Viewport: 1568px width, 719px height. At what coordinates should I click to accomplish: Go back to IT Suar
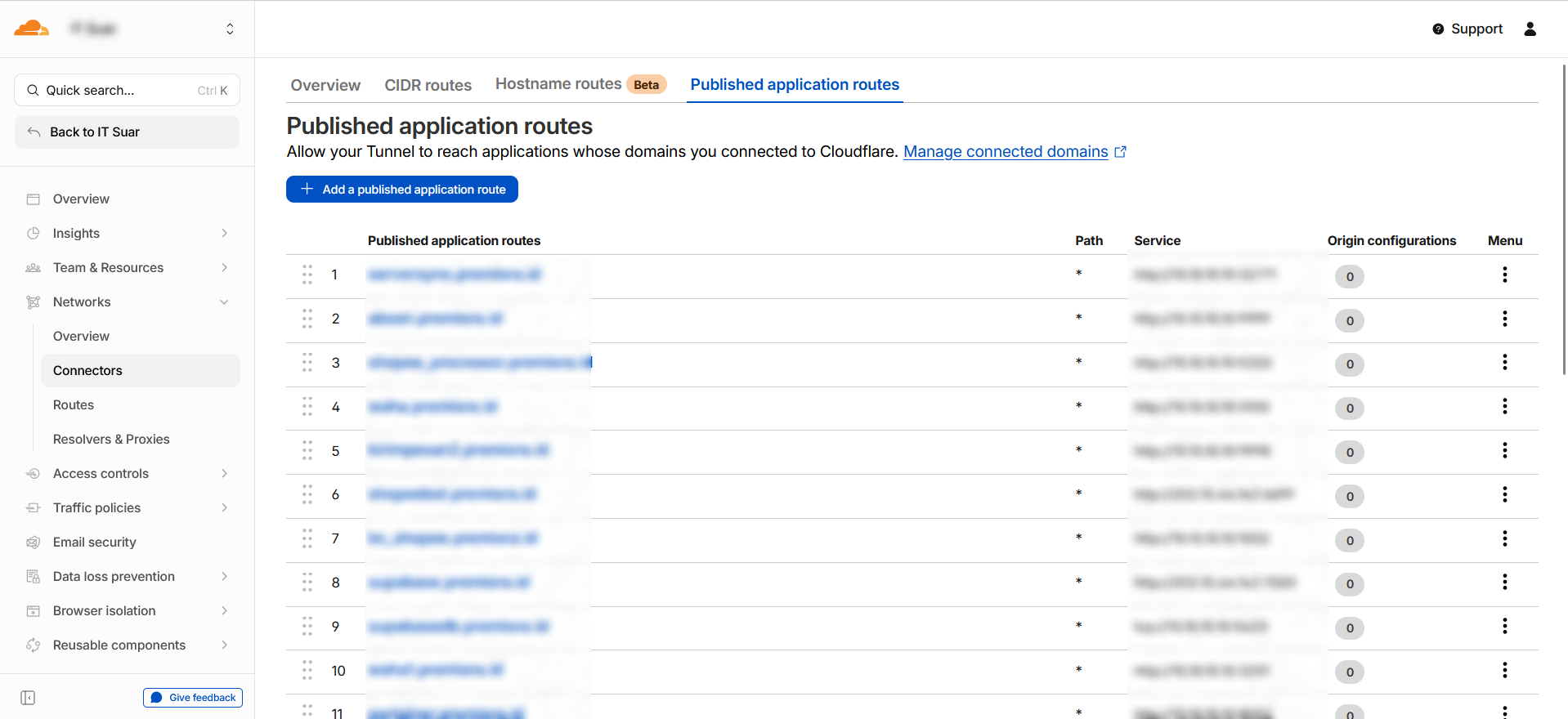127,132
